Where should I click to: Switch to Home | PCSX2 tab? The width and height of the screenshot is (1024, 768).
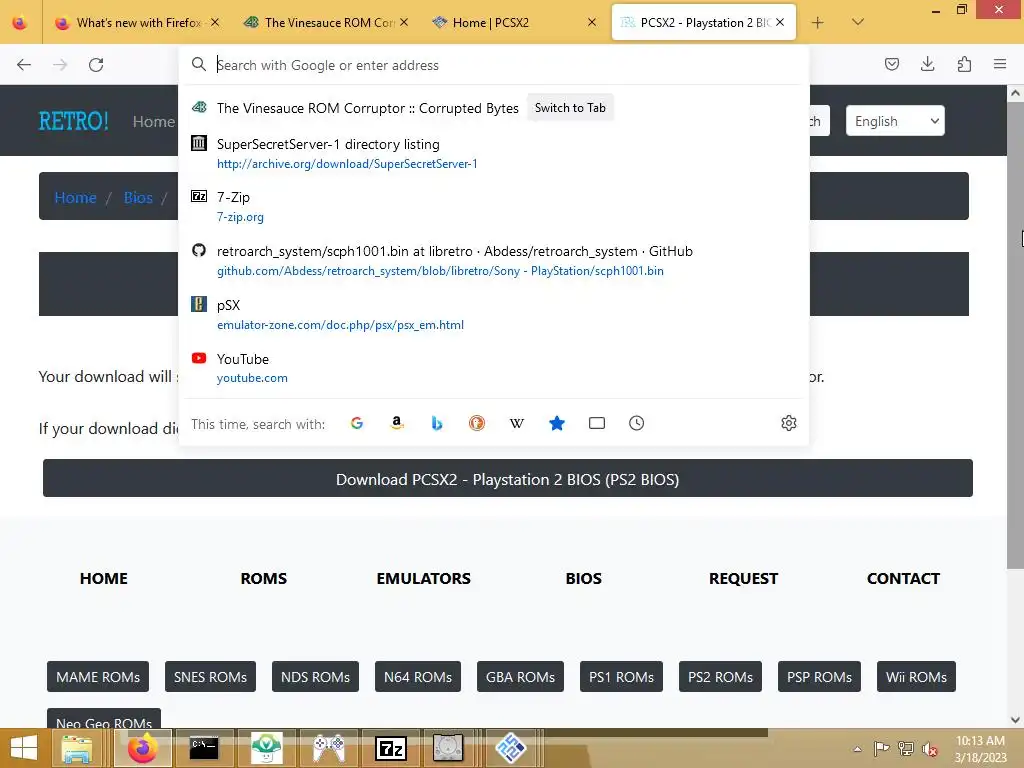(x=516, y=23)
